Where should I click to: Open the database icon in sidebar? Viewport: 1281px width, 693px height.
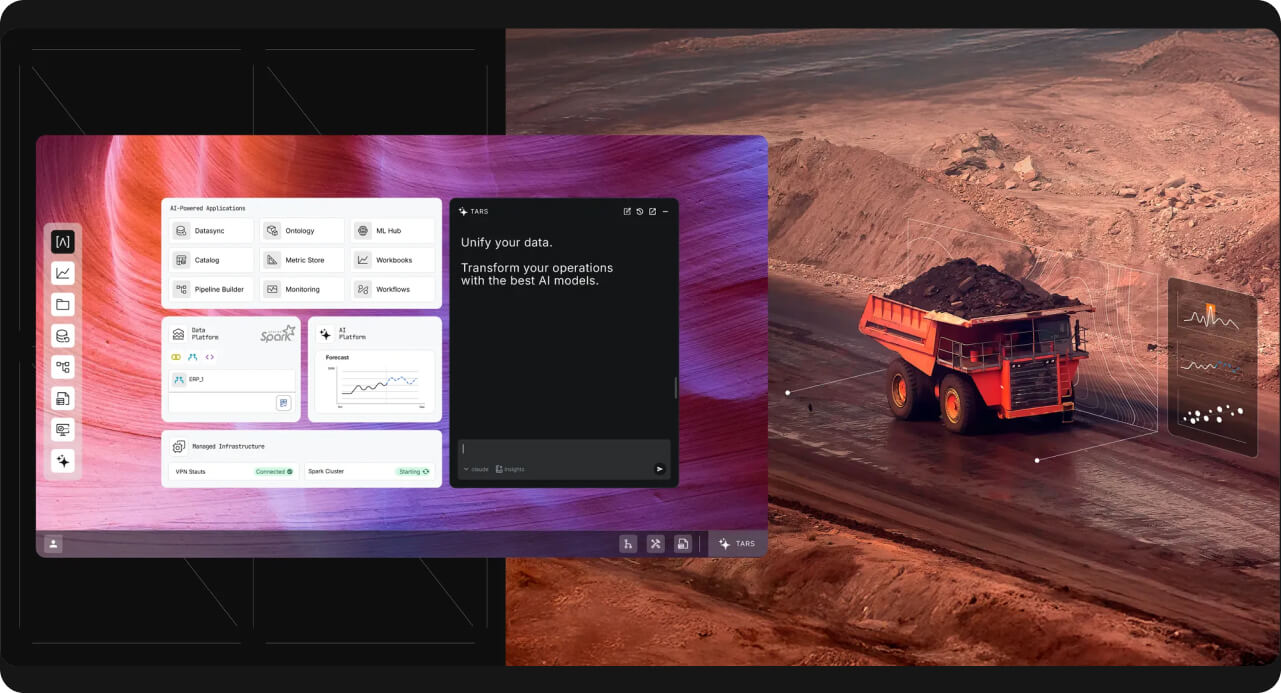tap(63, 336)
